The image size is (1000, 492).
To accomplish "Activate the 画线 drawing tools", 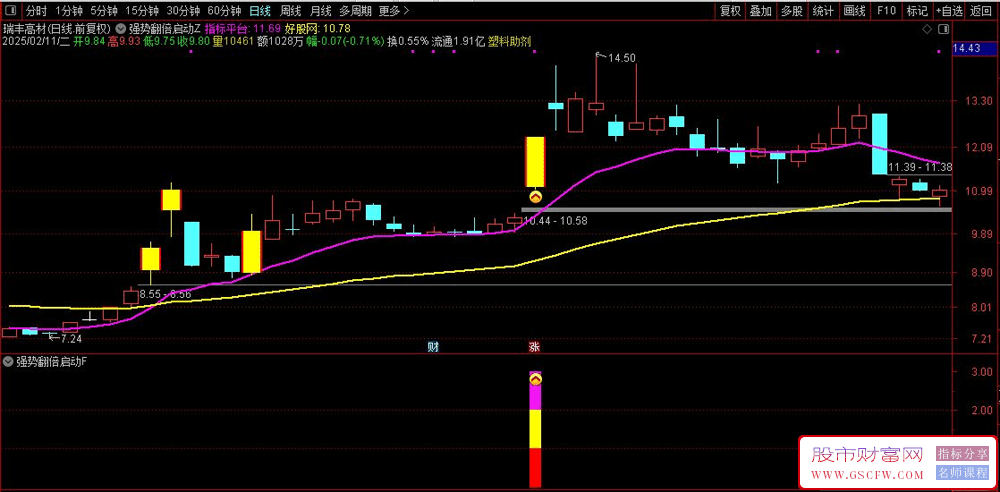I will click(x=854, y=11).
